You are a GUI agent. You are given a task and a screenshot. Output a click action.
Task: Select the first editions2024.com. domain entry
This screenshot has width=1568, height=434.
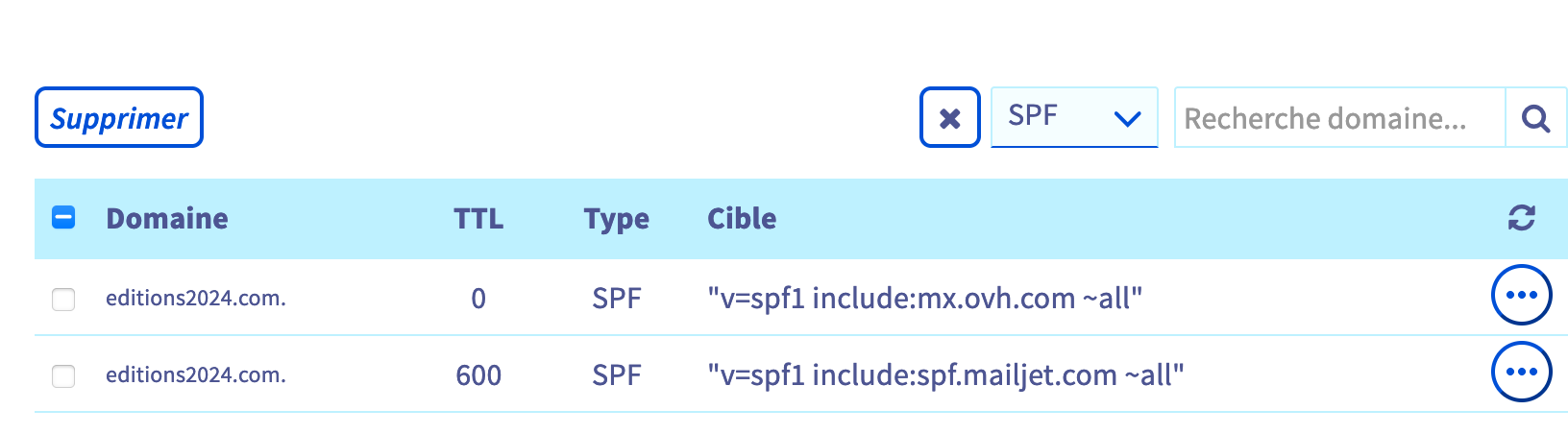pyautogui.click(x=196, y=299)
